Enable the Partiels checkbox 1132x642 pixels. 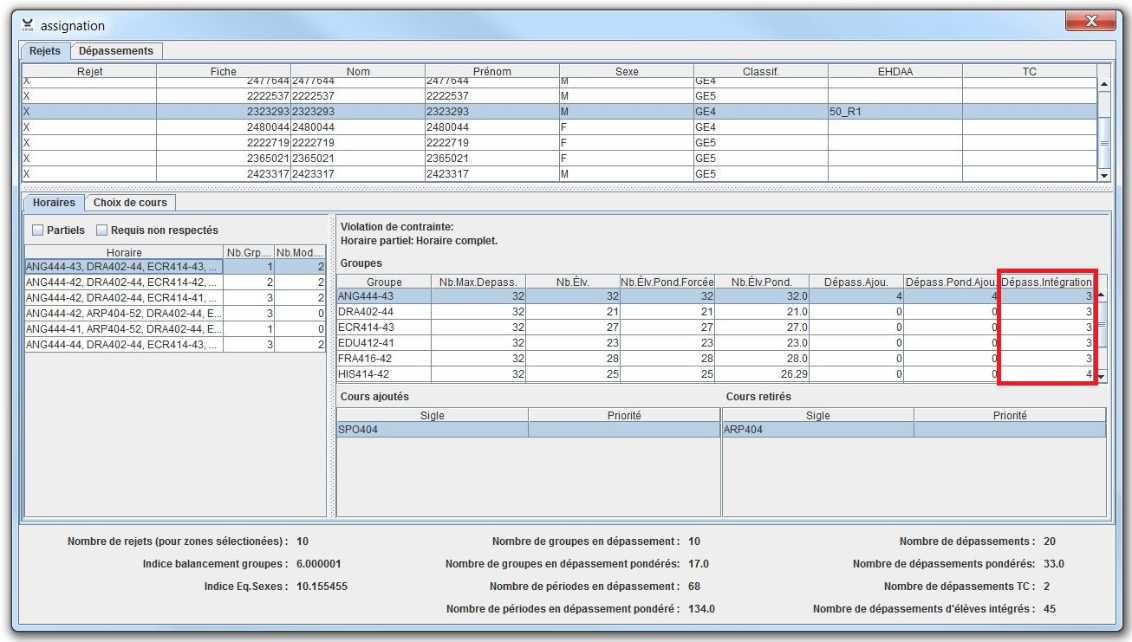(x=38, y=230)
